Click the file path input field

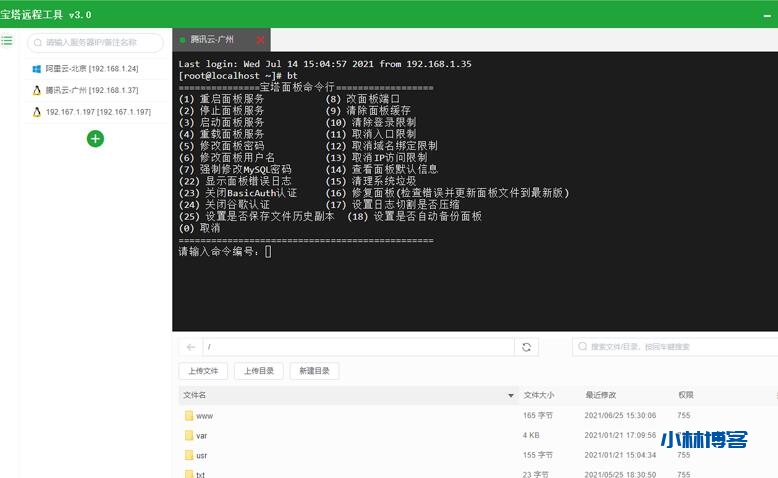point(359,347)
